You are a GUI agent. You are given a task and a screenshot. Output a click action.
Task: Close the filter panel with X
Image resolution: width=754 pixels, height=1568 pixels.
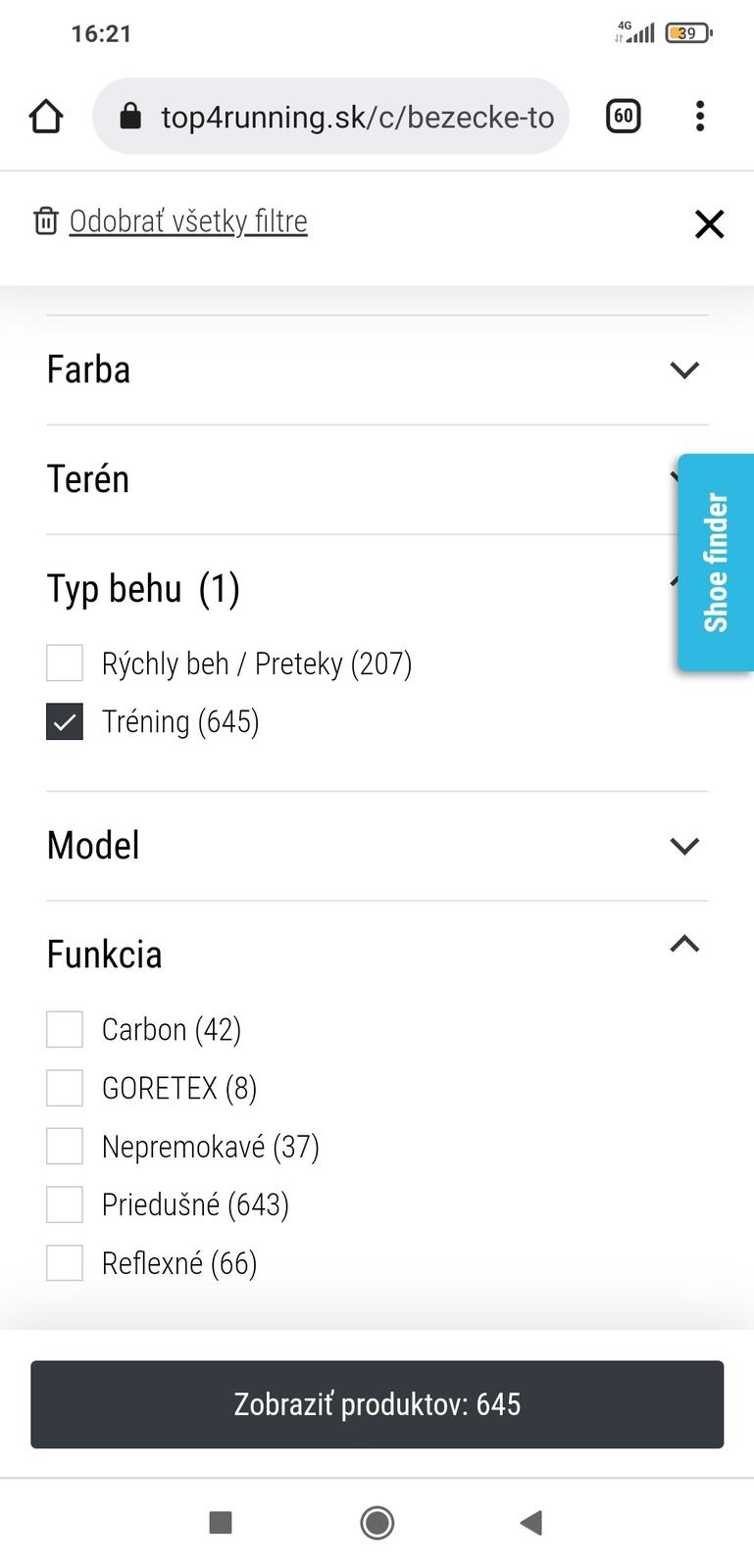click(709, 224)
